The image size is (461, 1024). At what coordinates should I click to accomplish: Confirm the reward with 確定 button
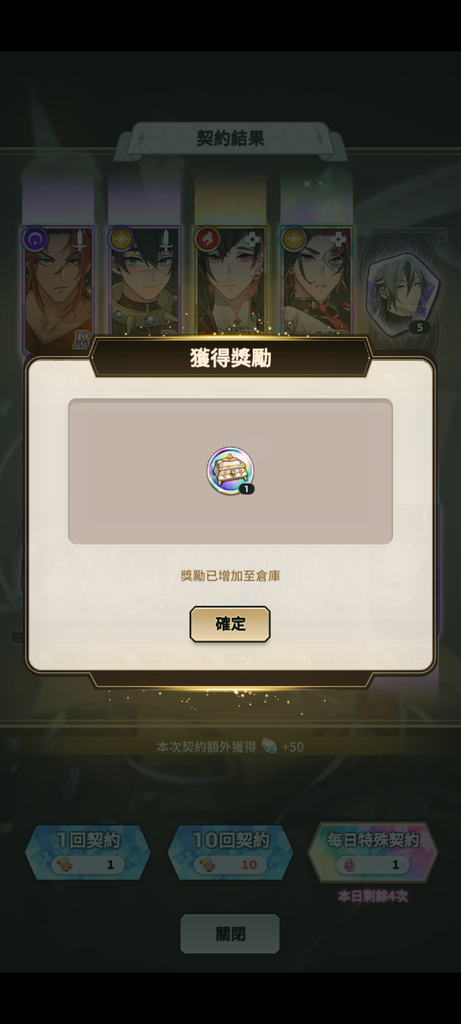point(230,624)
